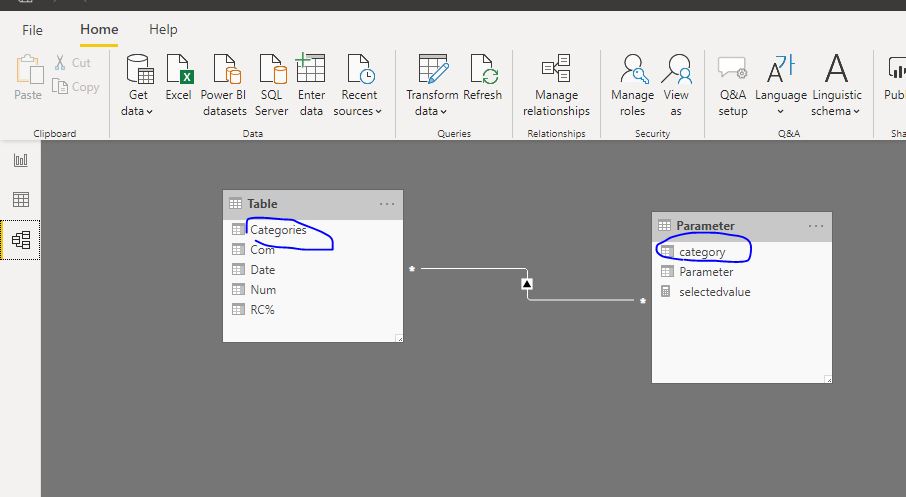Click resize handle of Parameter card
Image resolution: width=906 pixels, height=497 pixels.
coord(828,379)
